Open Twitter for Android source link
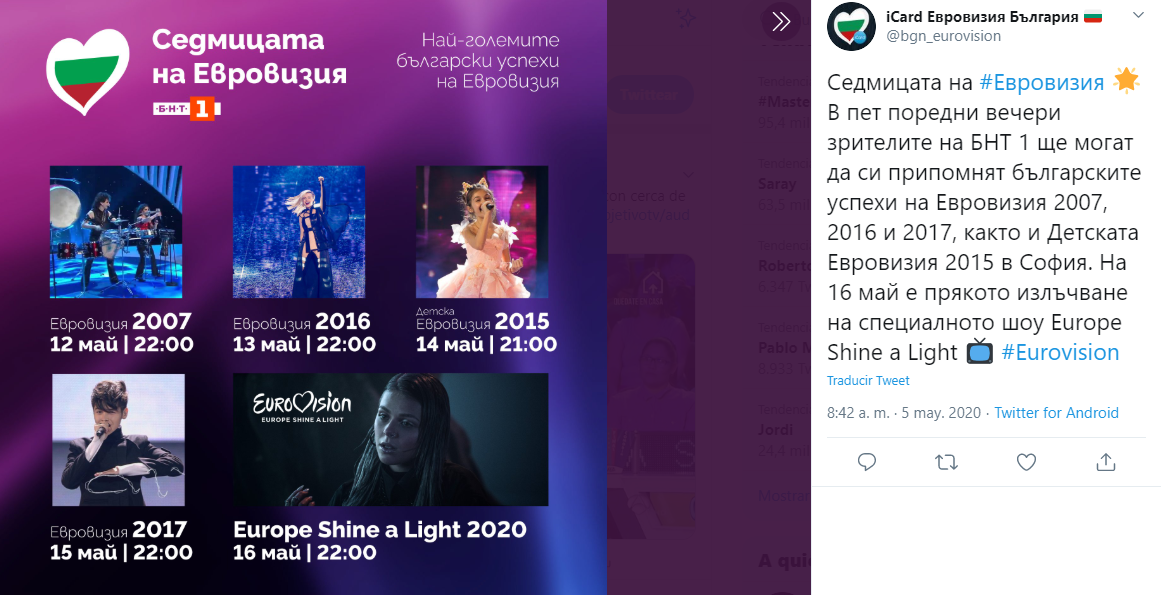Image resolution: width=1161 pixels, height=595 pixels. (x=1056, y=413)
